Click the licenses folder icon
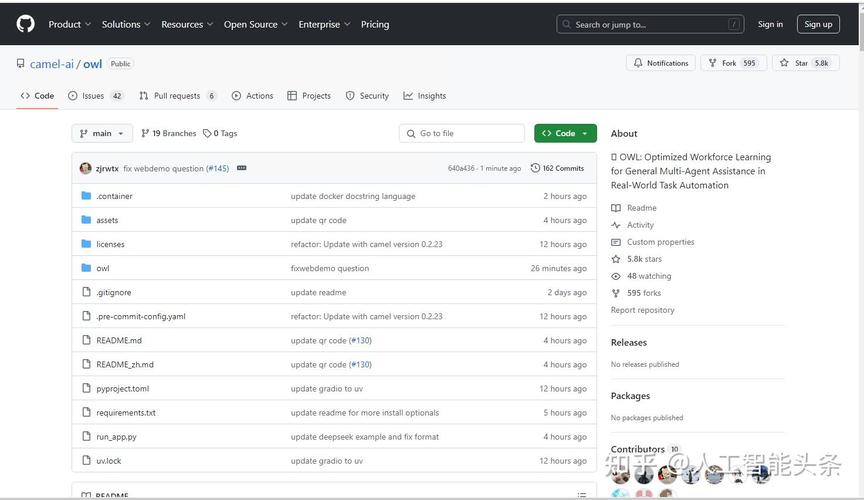864x500 pixels. (86, 244)
